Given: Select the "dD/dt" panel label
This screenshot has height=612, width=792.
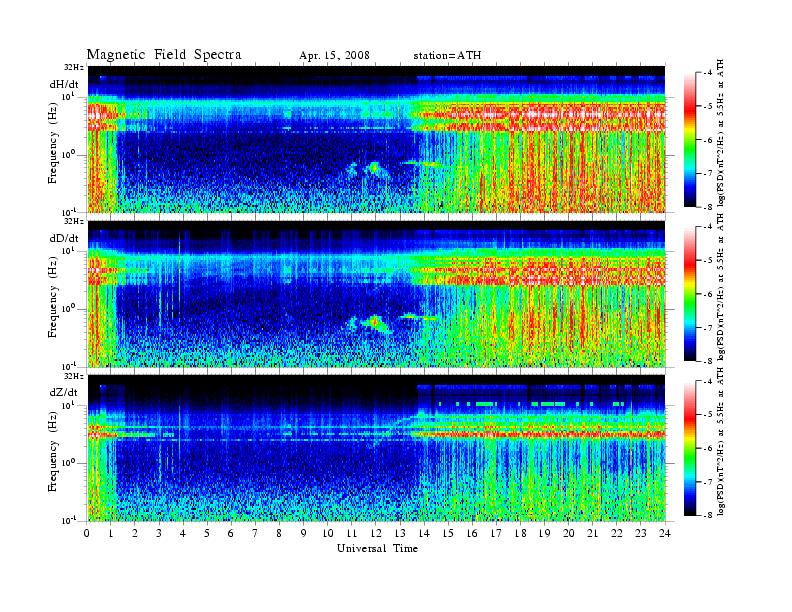Looking at the screenshot, I should tap(64, 238).
